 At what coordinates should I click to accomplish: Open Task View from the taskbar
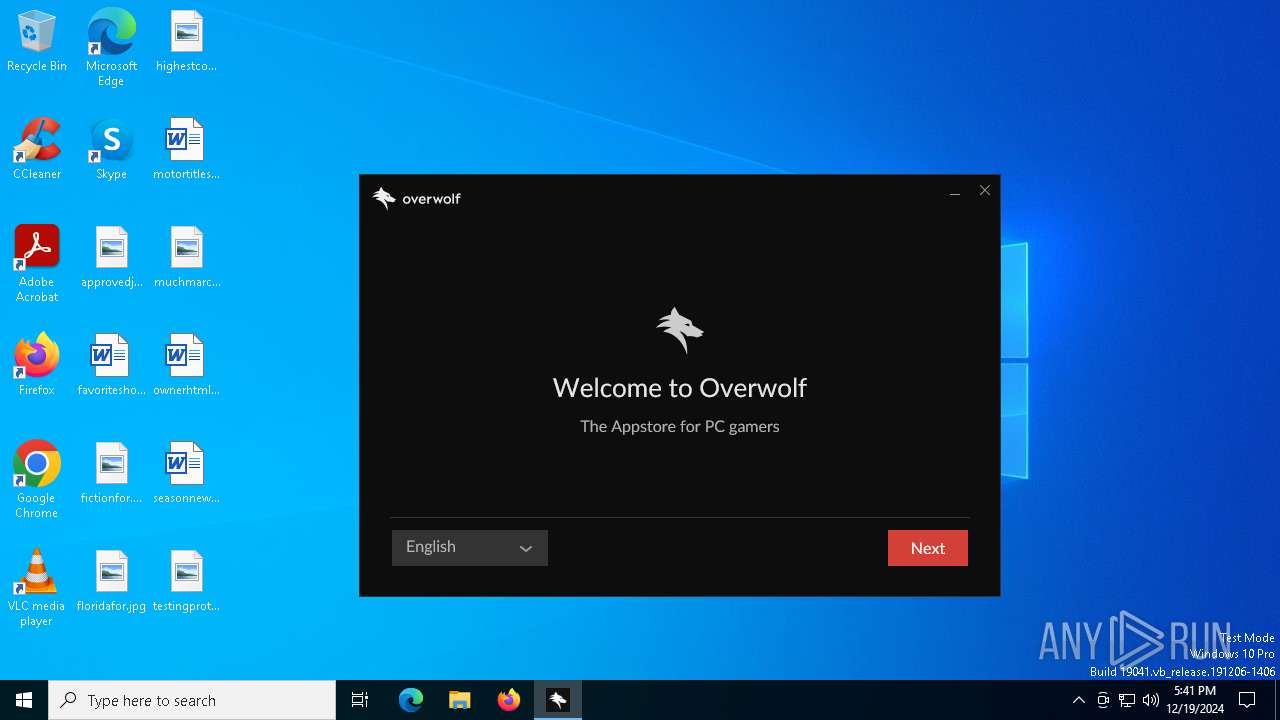360,700
